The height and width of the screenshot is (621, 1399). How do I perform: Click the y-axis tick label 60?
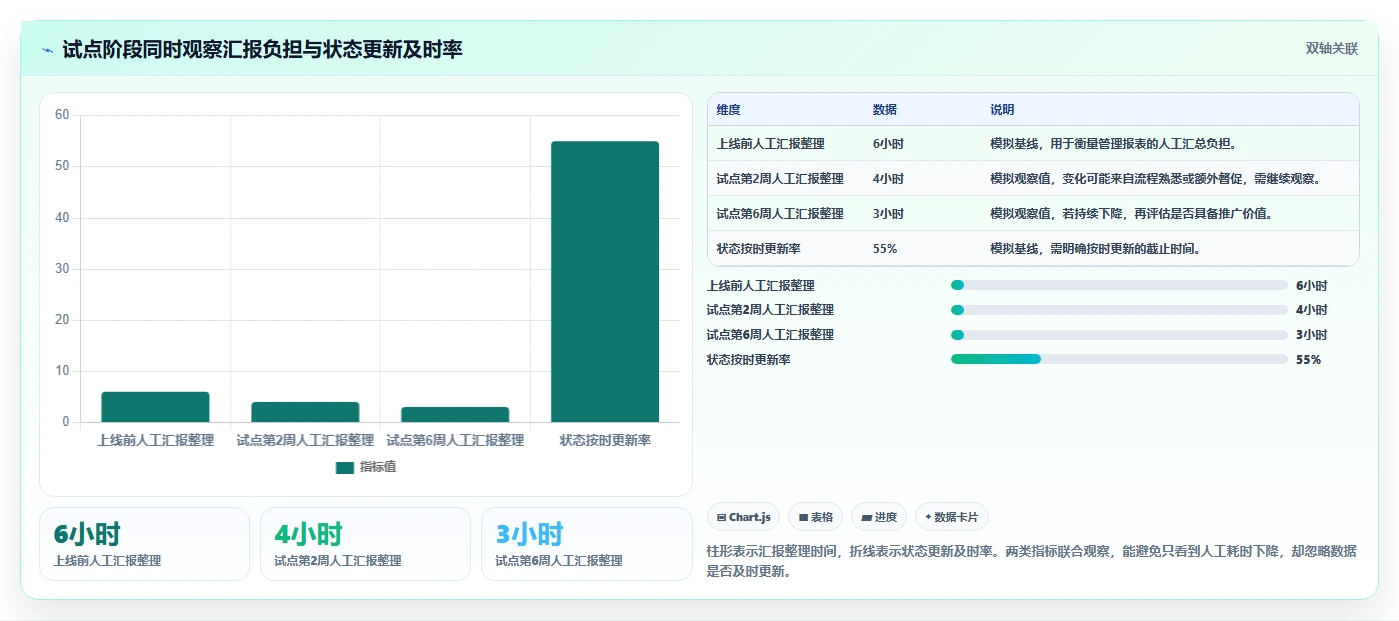(x=62, y=115)
